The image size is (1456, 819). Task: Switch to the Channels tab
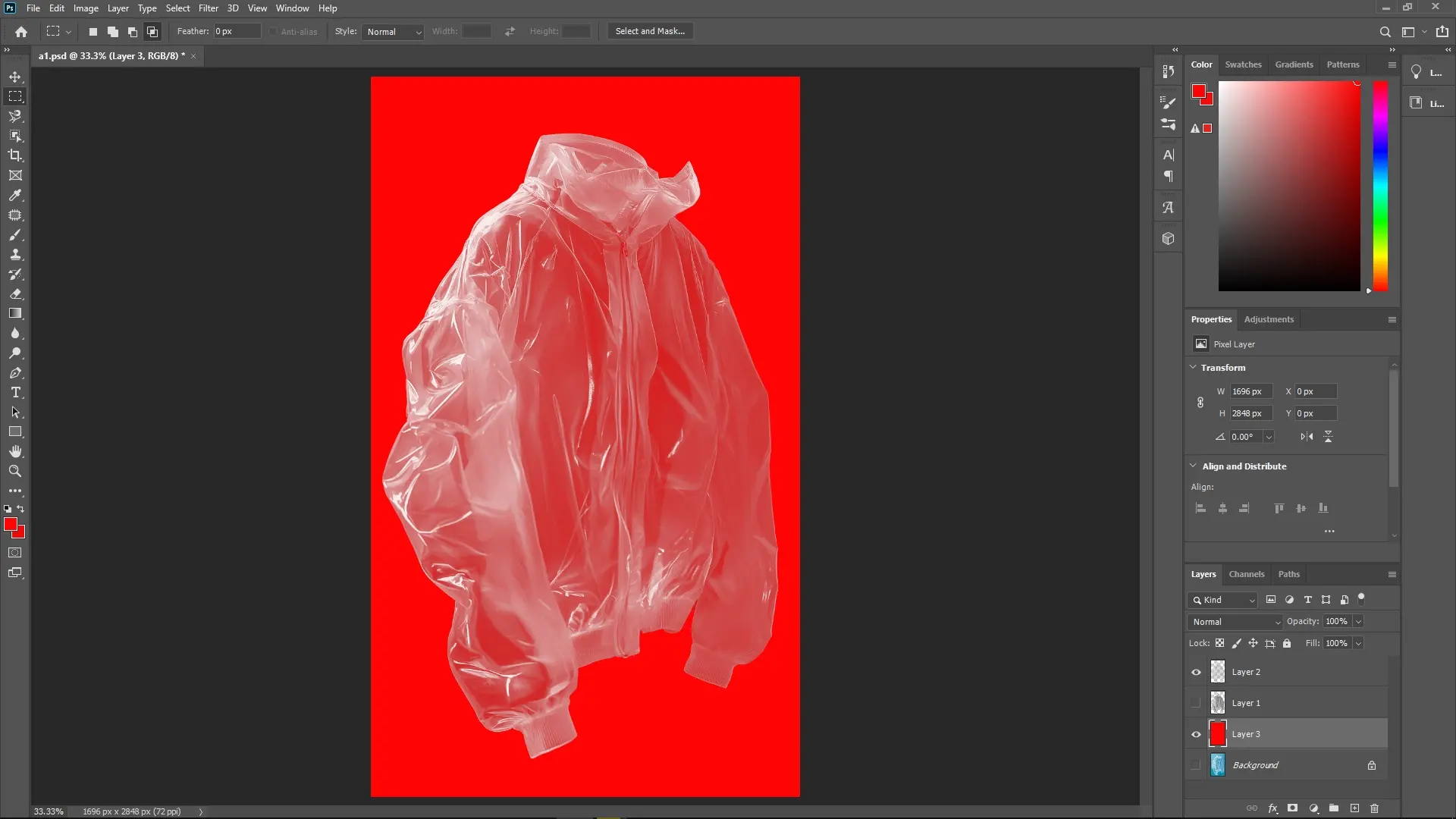(1247, 574)
